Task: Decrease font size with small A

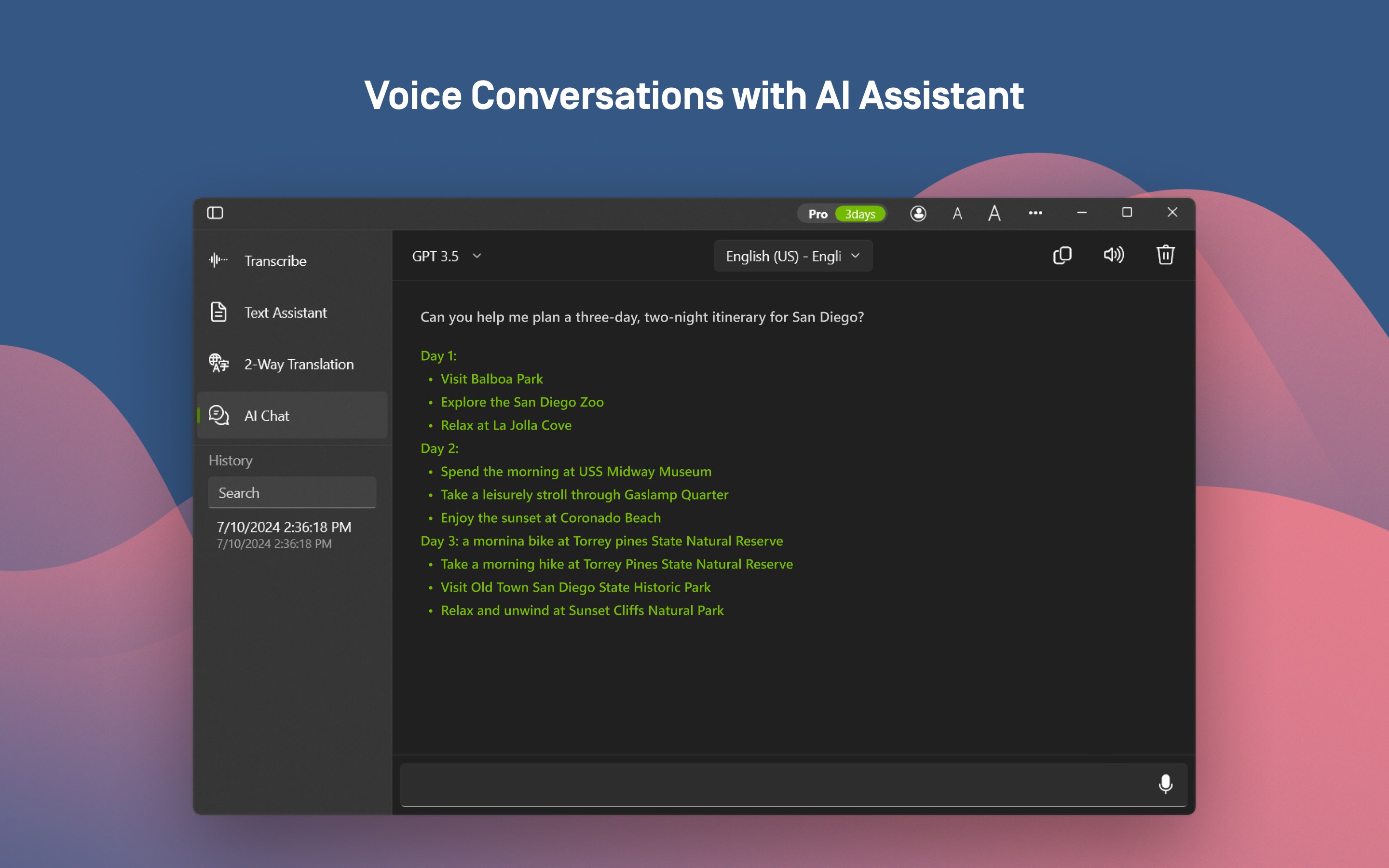Action: [x=957, y=214]
